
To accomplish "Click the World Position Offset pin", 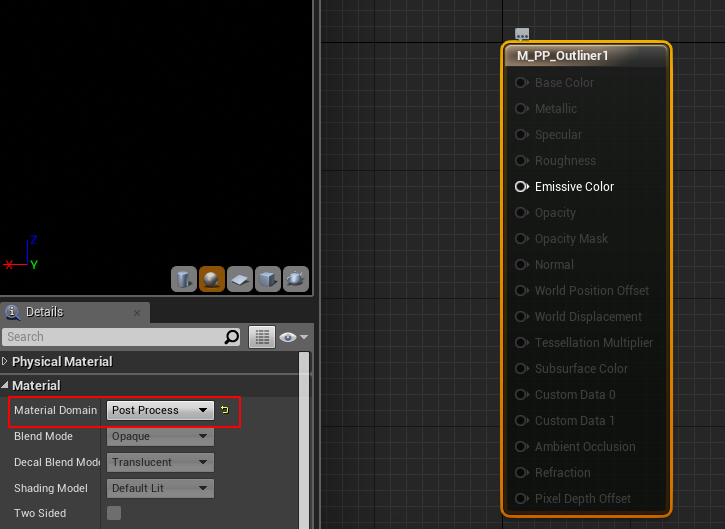I will tap(522, 290).
